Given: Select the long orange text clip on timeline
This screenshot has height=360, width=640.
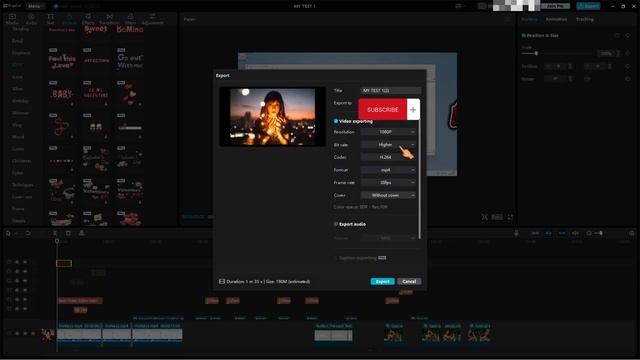Looking at the screenshot, I should click(x=80, y=300).
